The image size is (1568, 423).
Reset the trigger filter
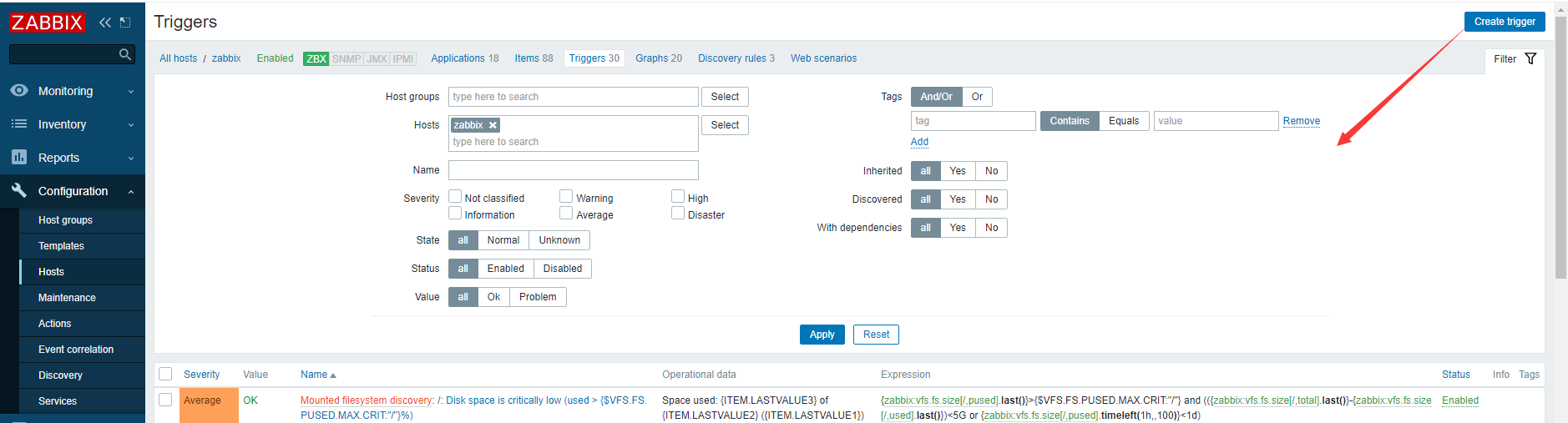pos(876,335)
